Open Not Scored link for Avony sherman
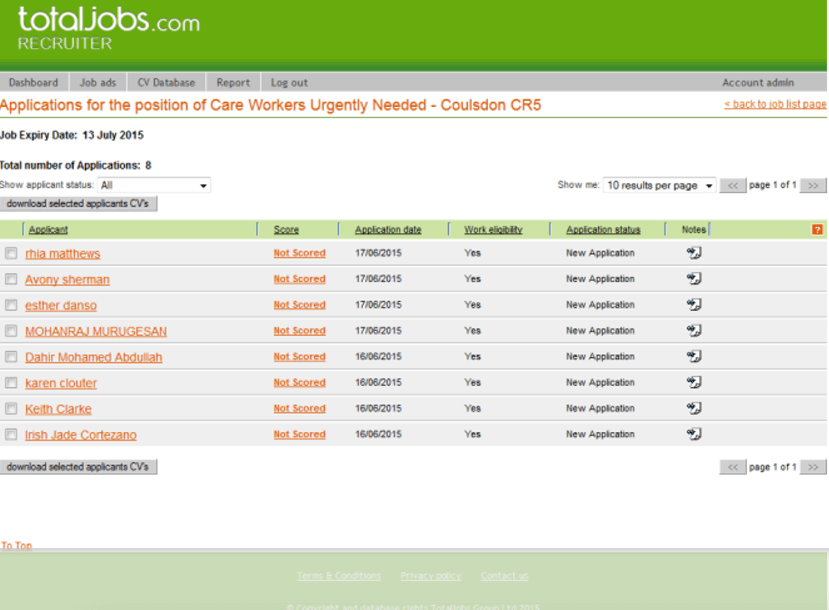 (299, 279)
